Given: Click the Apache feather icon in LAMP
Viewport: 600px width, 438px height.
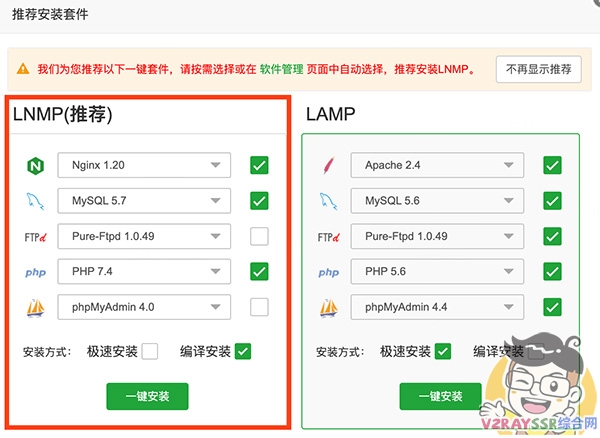Looking at the screenshot, I should (x=329, y=166).
